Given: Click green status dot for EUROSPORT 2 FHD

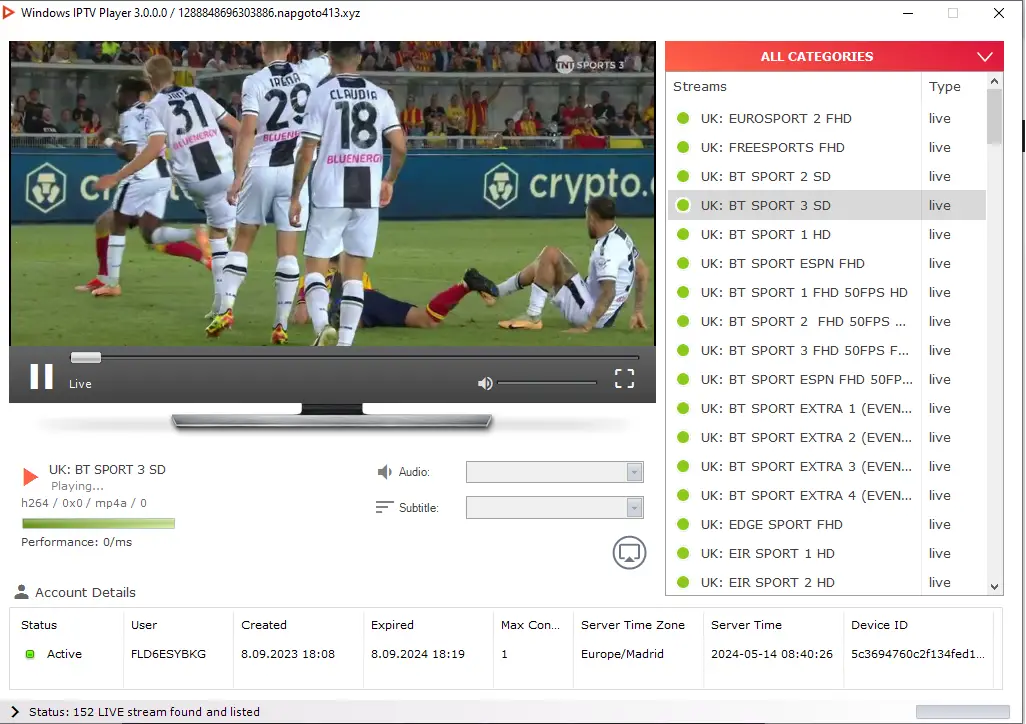Looking at the screenshot, I should (x=683, y=118).
